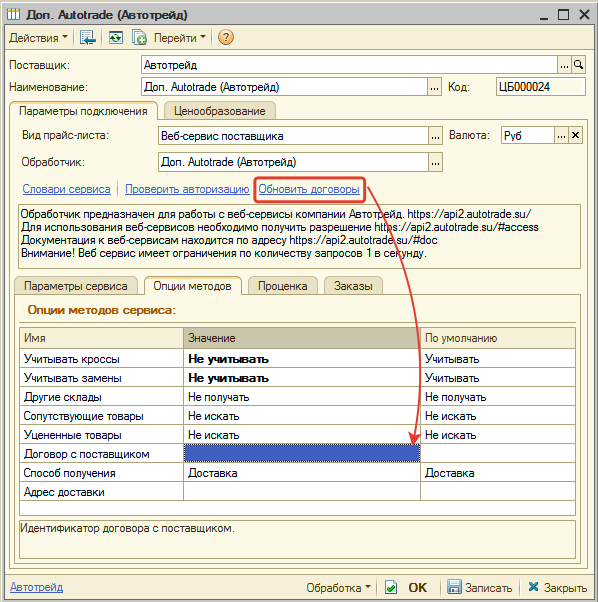Image resolution: width=598 pixels, height=602 pixels.
Task: Open help via question mark icon
Action: 226,38
